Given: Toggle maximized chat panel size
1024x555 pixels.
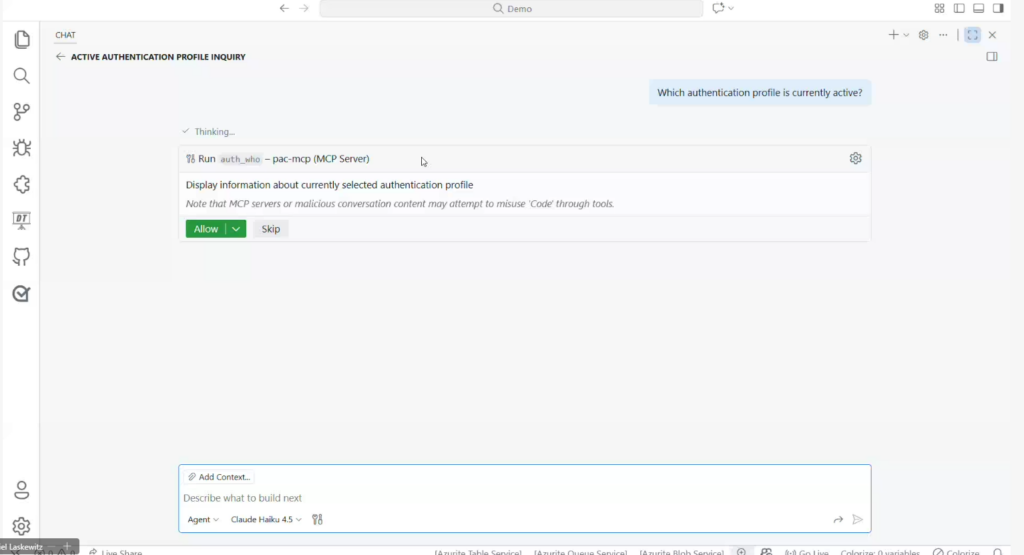Looking at the screenshot, I should pyautogui.click(x=972, y=35).
